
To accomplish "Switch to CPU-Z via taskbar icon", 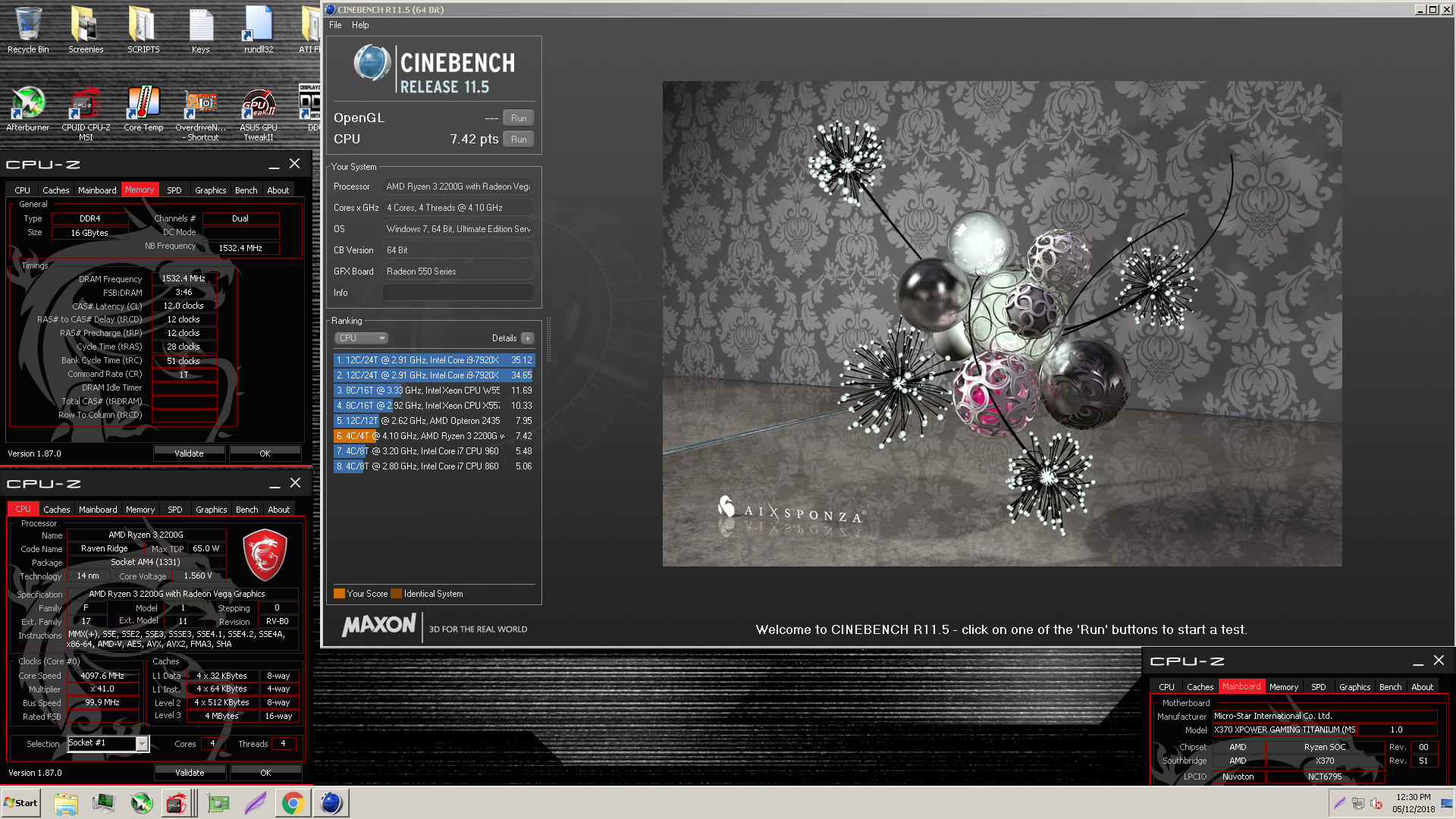I will pyautogui.click(x=176, y=803).
